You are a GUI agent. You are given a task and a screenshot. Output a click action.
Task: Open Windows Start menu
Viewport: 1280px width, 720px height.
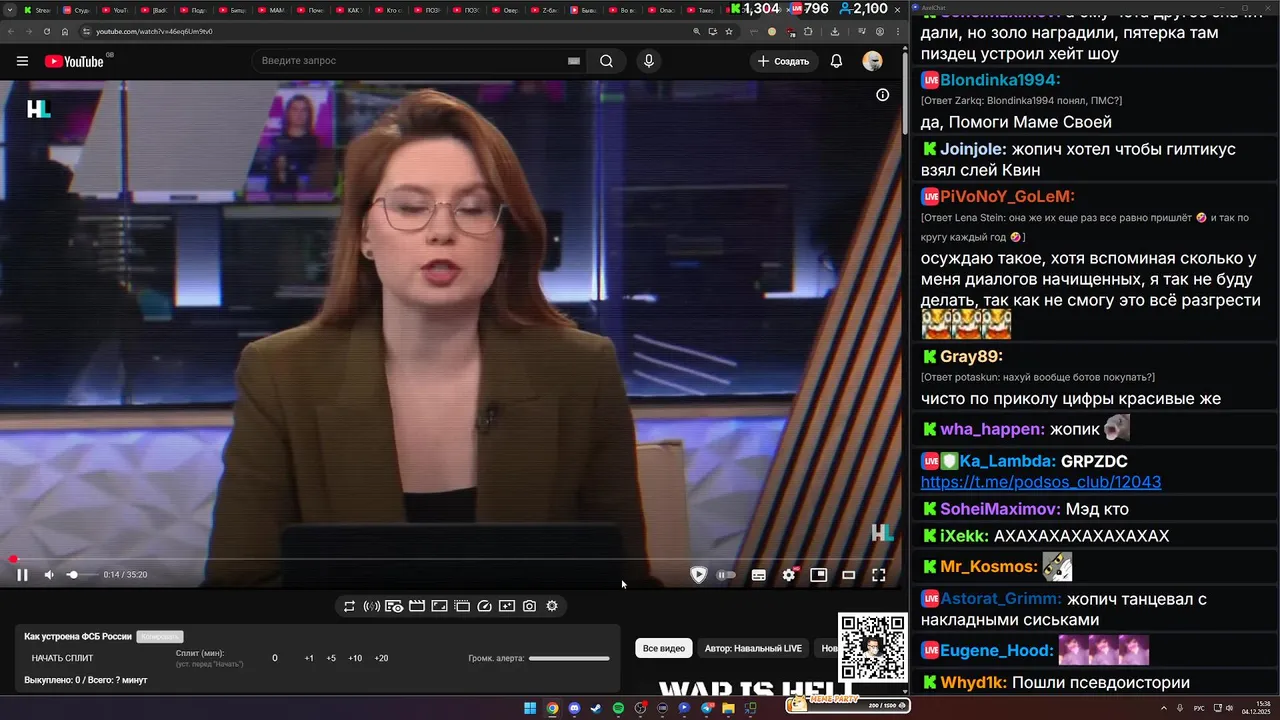tap(530, 708)
